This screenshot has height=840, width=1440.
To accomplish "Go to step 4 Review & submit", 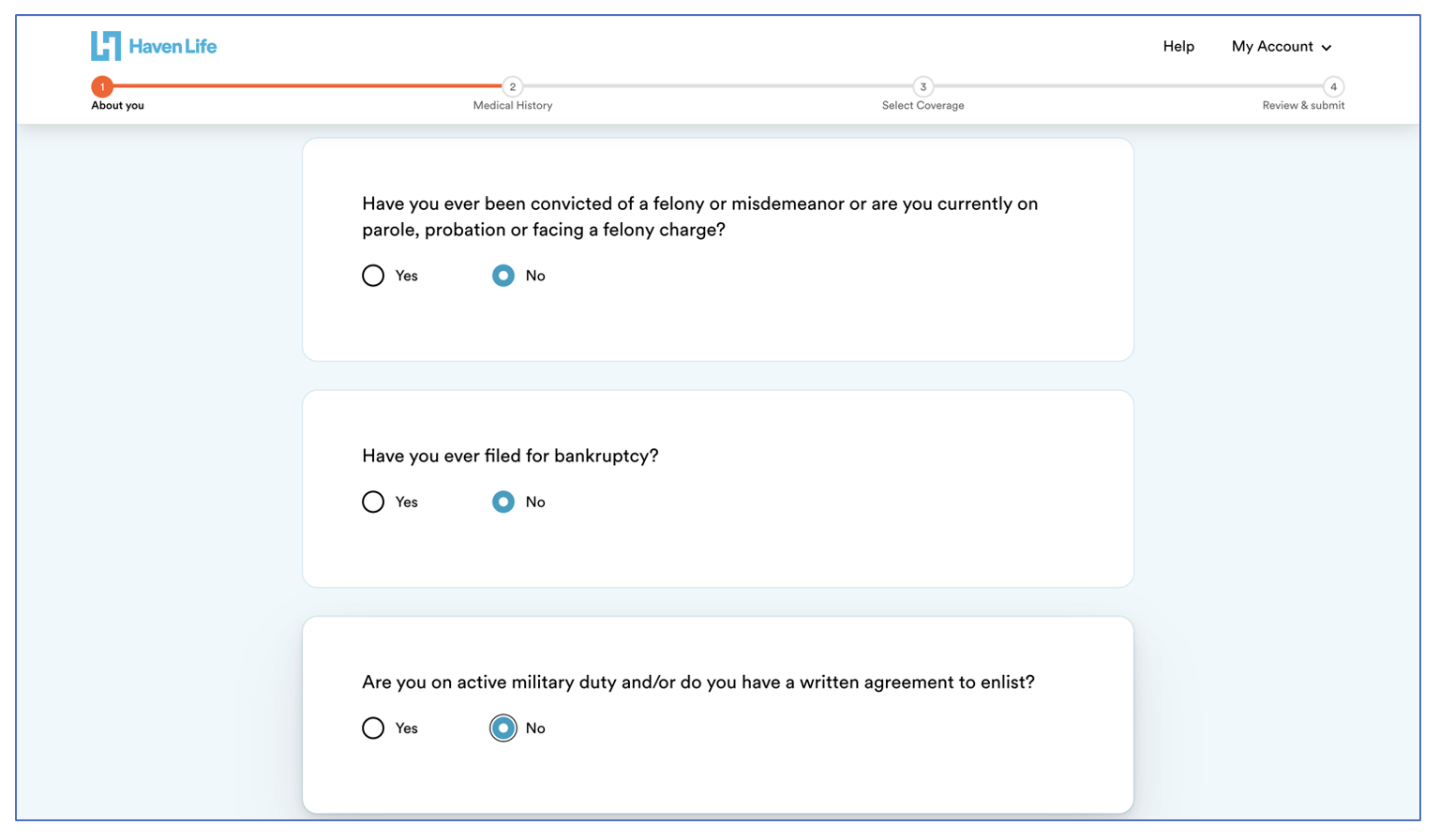I will coord(1333,86).
